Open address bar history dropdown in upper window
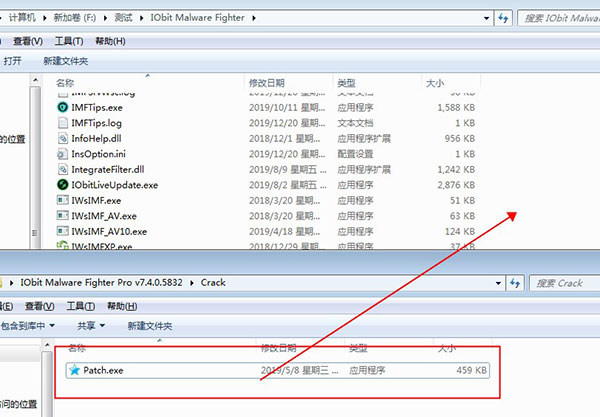The height and width of the screenshot is (417, 600). click(486, 18)
